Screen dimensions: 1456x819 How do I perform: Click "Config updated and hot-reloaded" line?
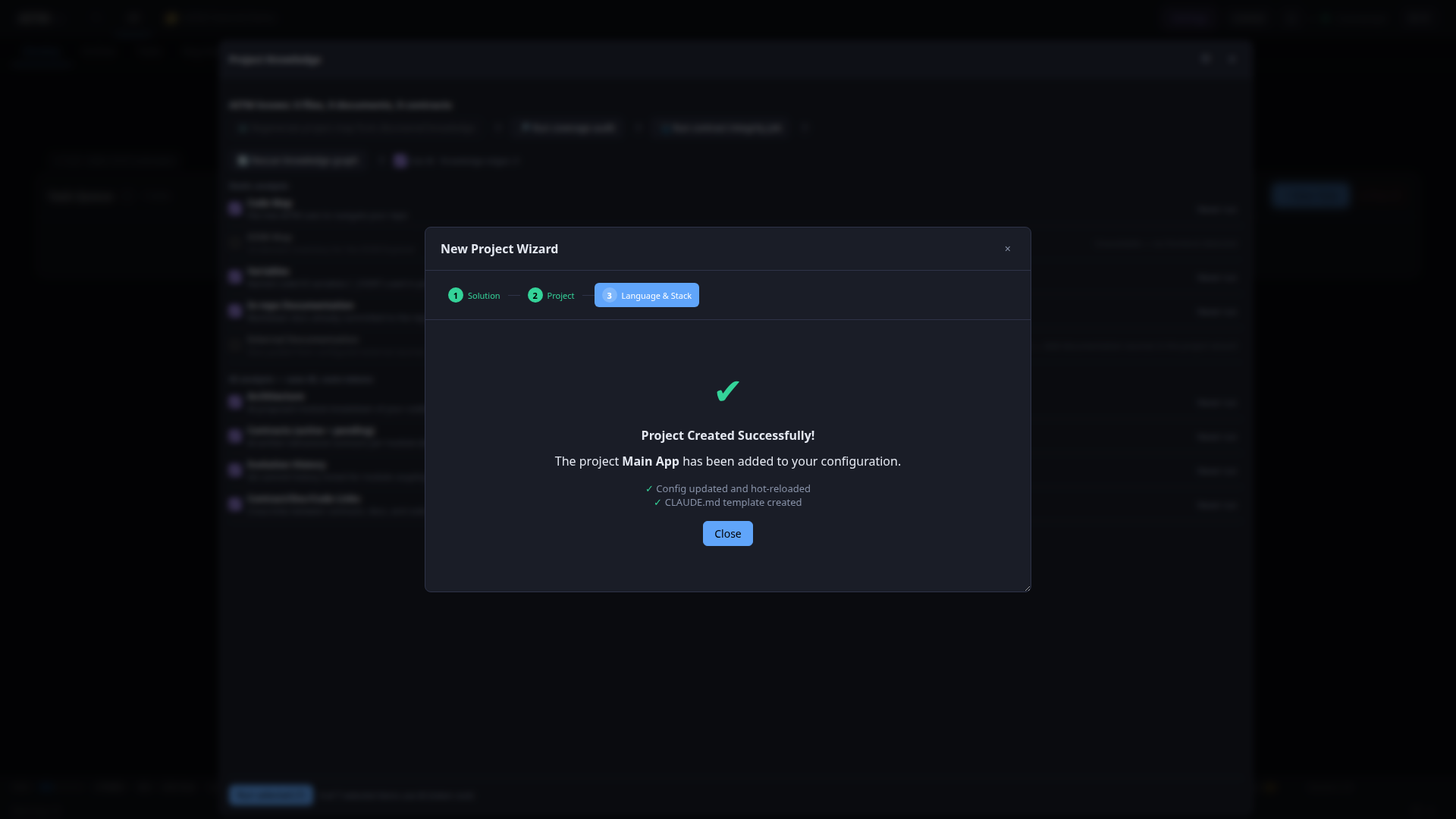[x=728, y=488]
